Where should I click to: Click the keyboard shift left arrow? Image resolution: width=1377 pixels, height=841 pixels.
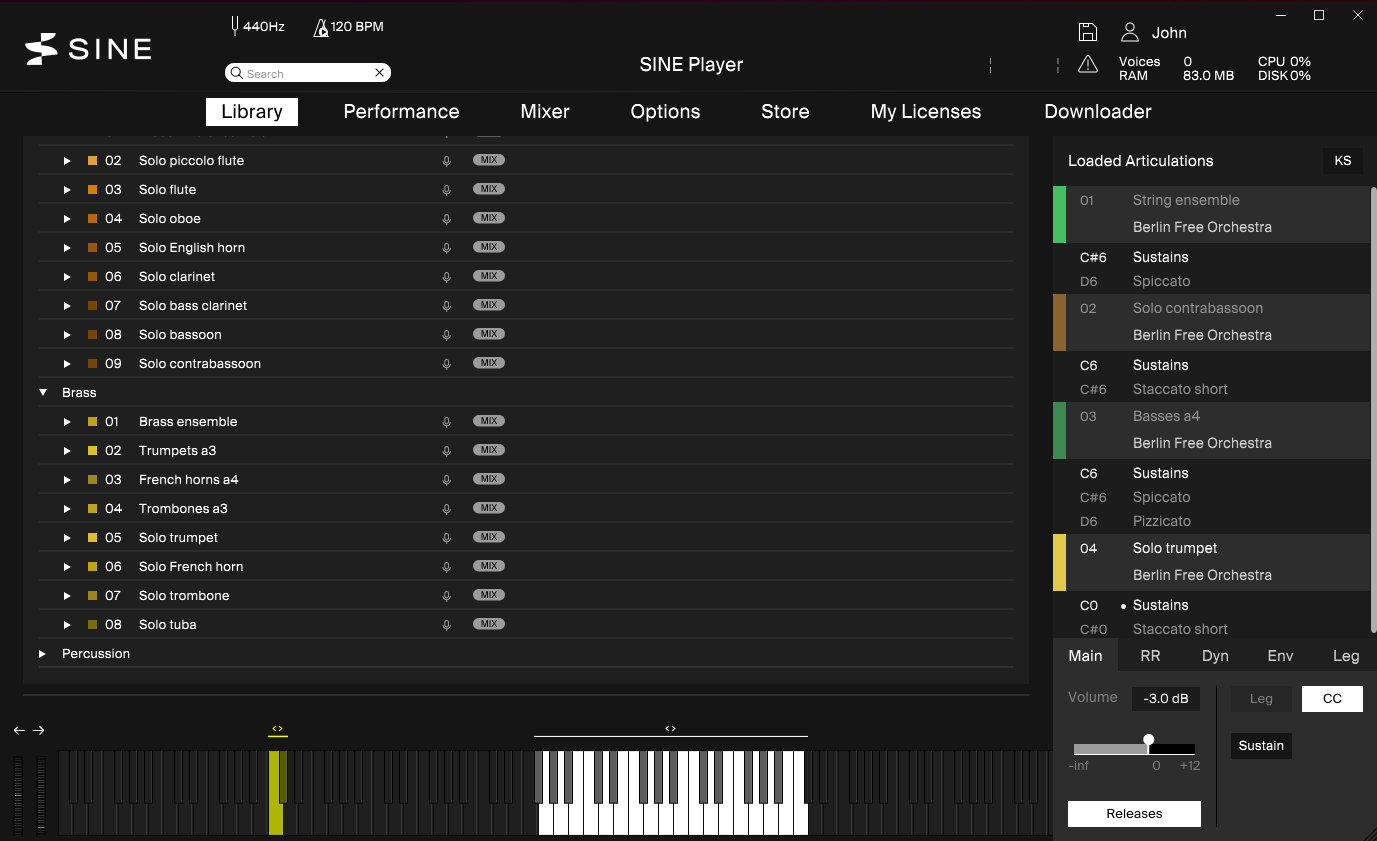point(19,730)
